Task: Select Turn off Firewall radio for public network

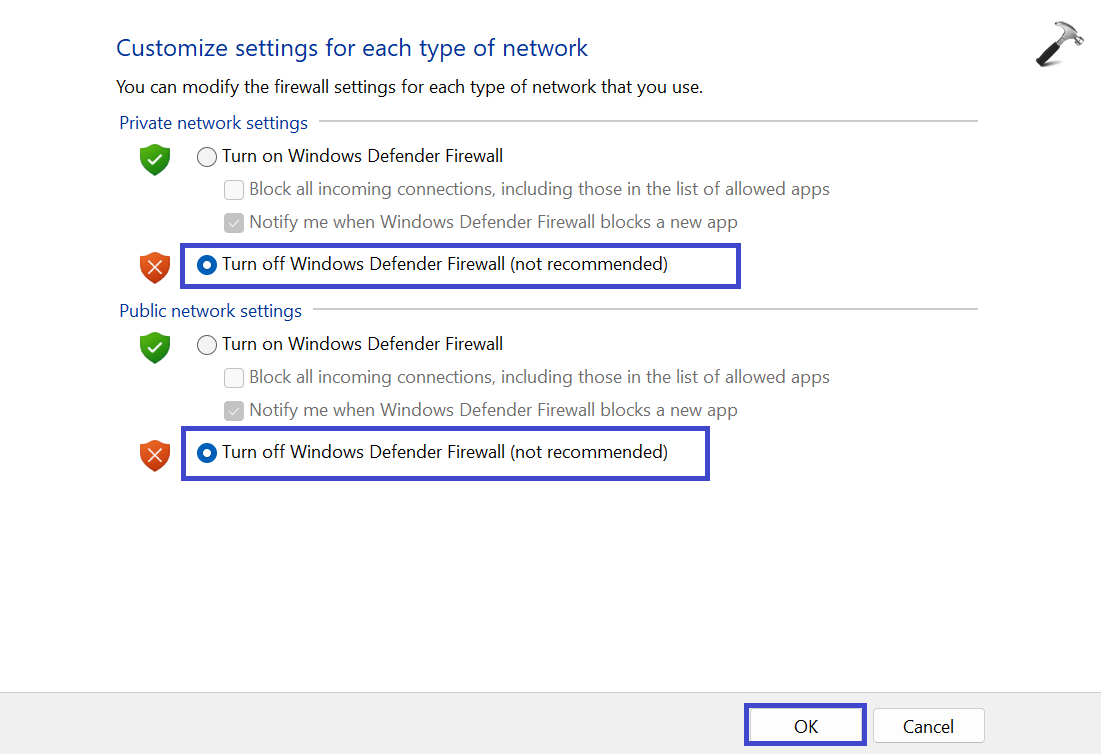Action: pos(207,453)
